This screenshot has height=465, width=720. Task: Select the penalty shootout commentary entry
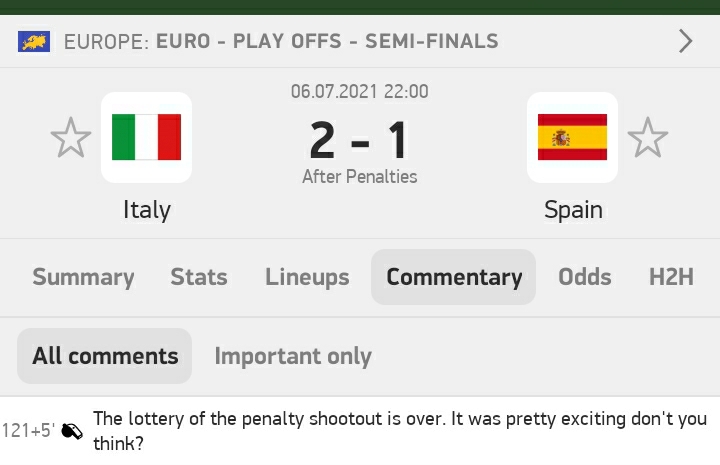click(360, 431)
